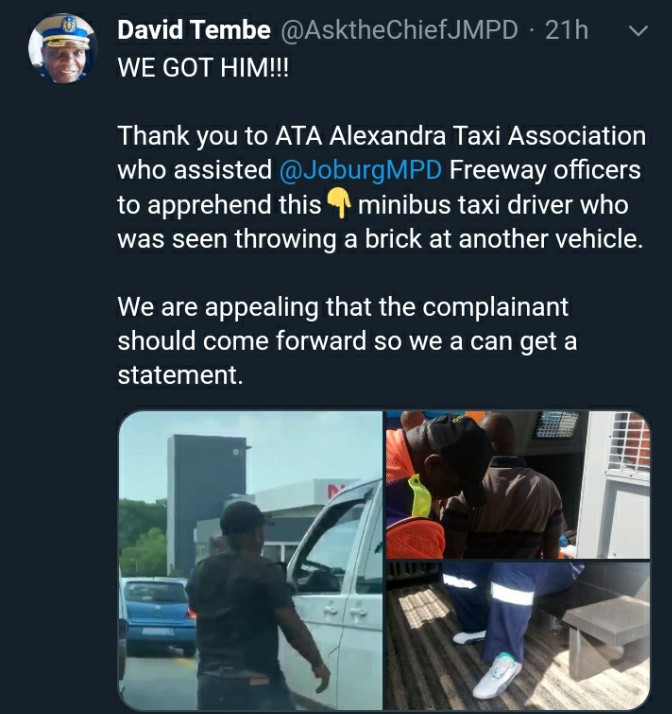Select the "WE GOT HIM!!!" text
The width and height of the screenshot is (672, 714).
point(203,68)
